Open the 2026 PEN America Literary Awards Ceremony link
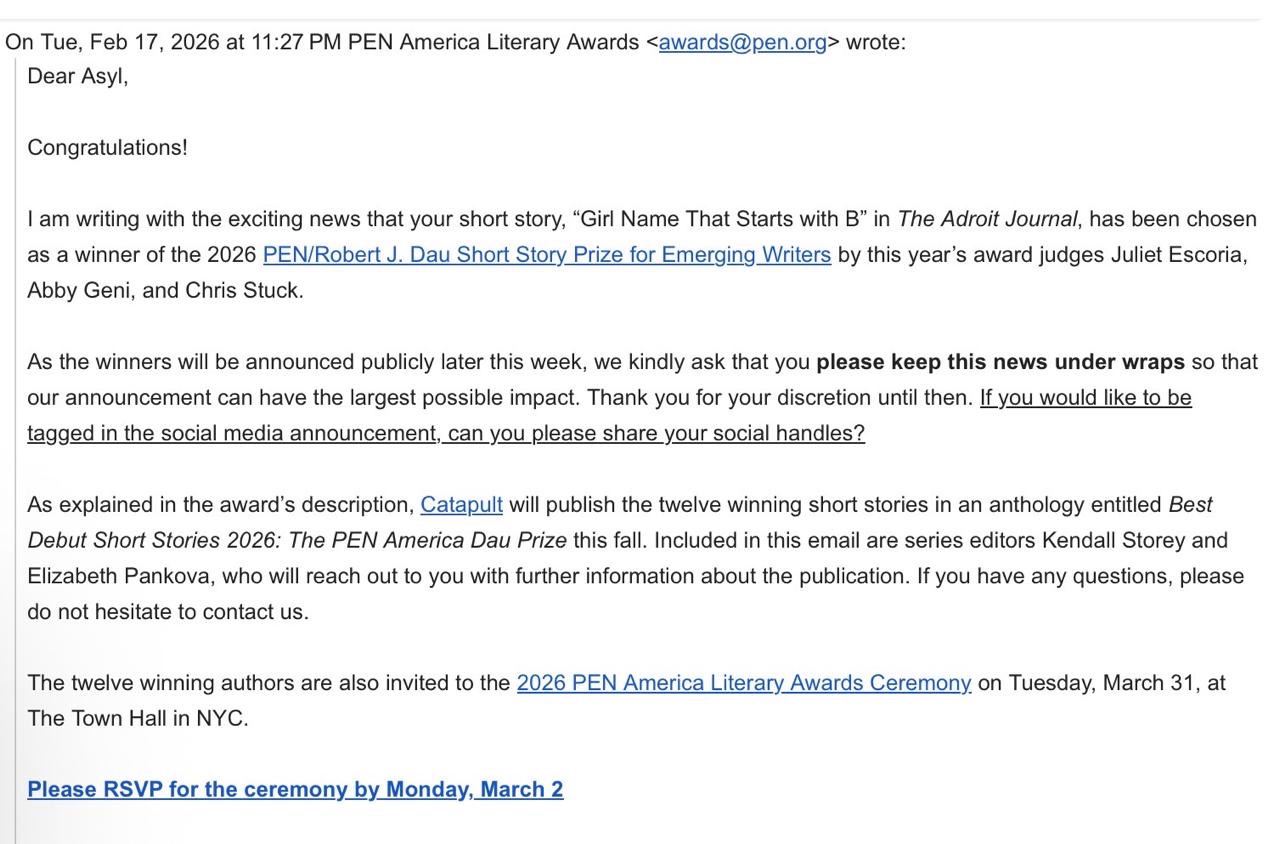The width and height of the screenshot is (1280, 844). coord(743,683)
